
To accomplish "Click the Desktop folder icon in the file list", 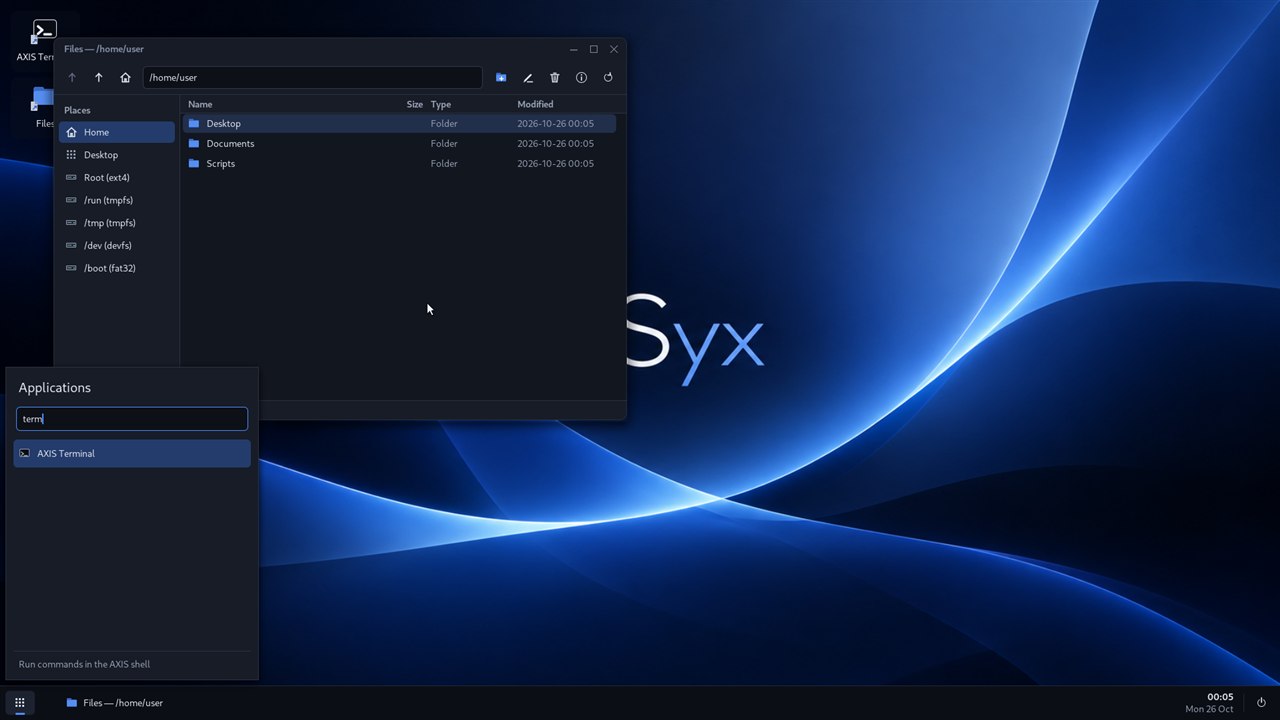I will [194, 124].
